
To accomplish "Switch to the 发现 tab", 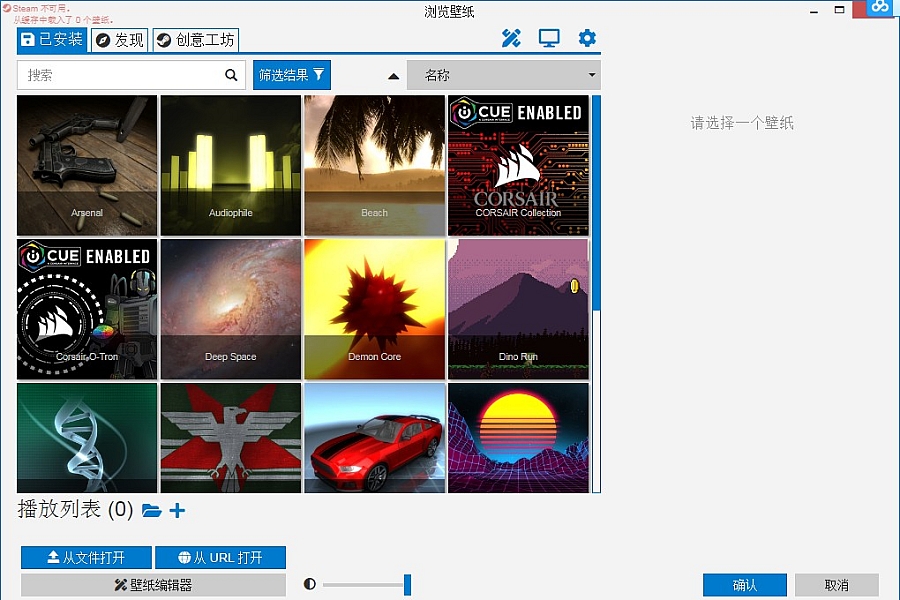I will coord(119,40).
